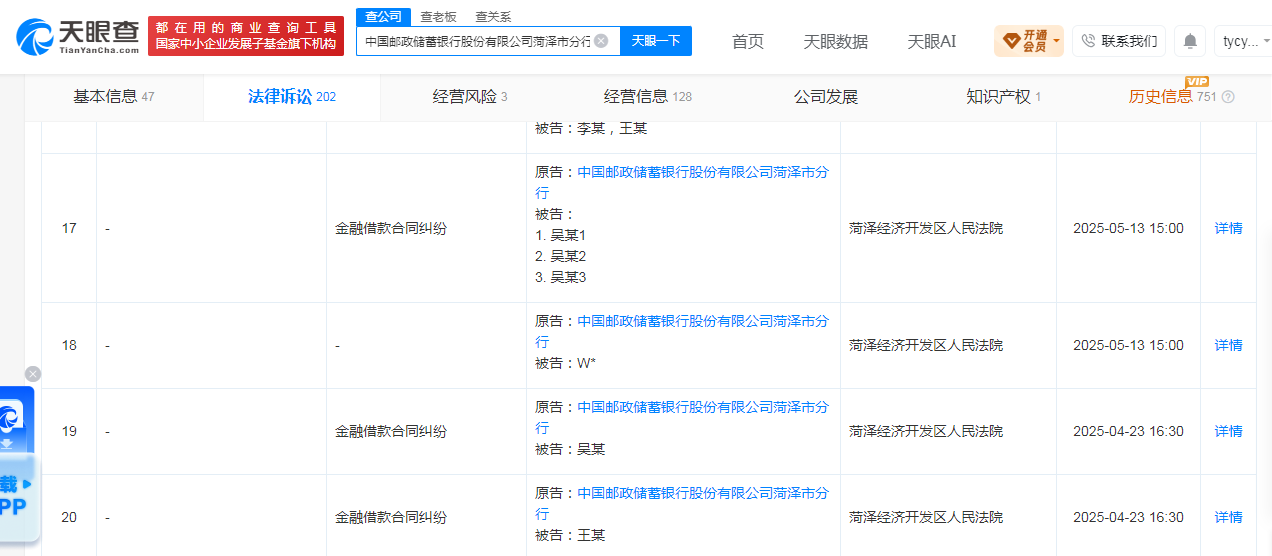Image resolution: width=1272 pixels, height=556 pixels.
Task: Click the government fund promo banner
Action: 246,36
